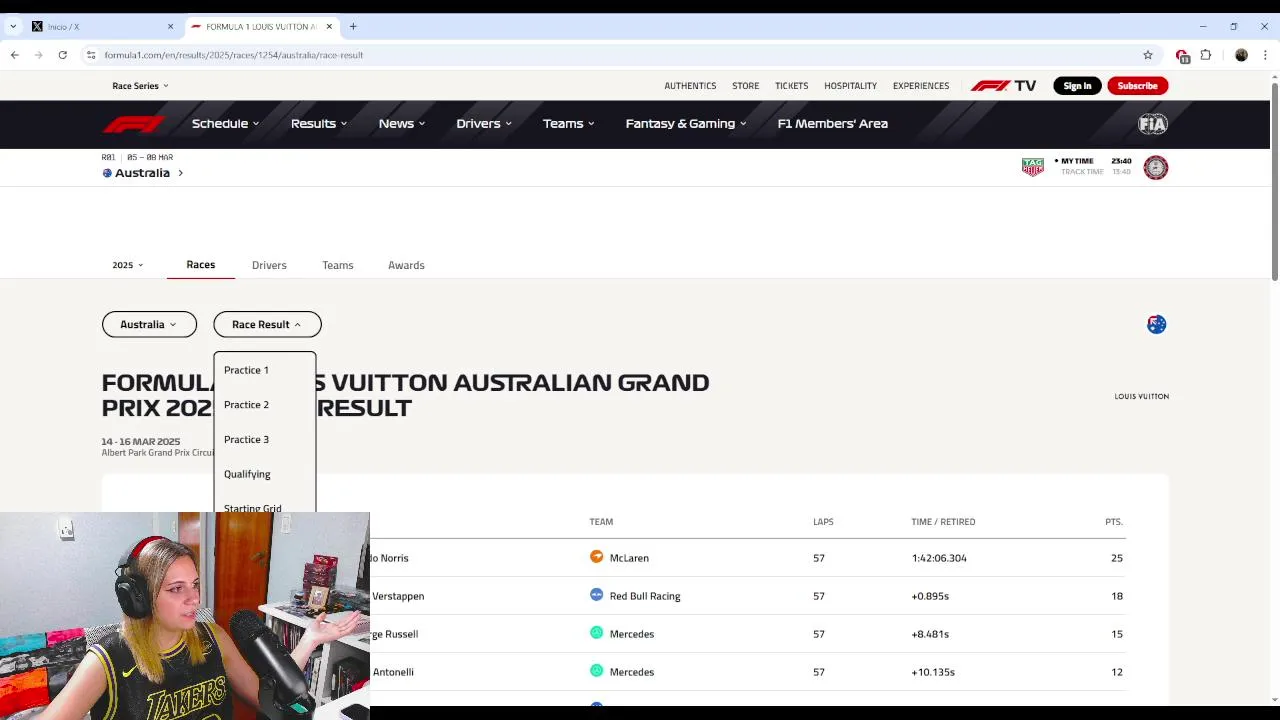This screenshot has width=1280, height=720.
Task: Click the site info icon in address bar
Action: (91, 55)
